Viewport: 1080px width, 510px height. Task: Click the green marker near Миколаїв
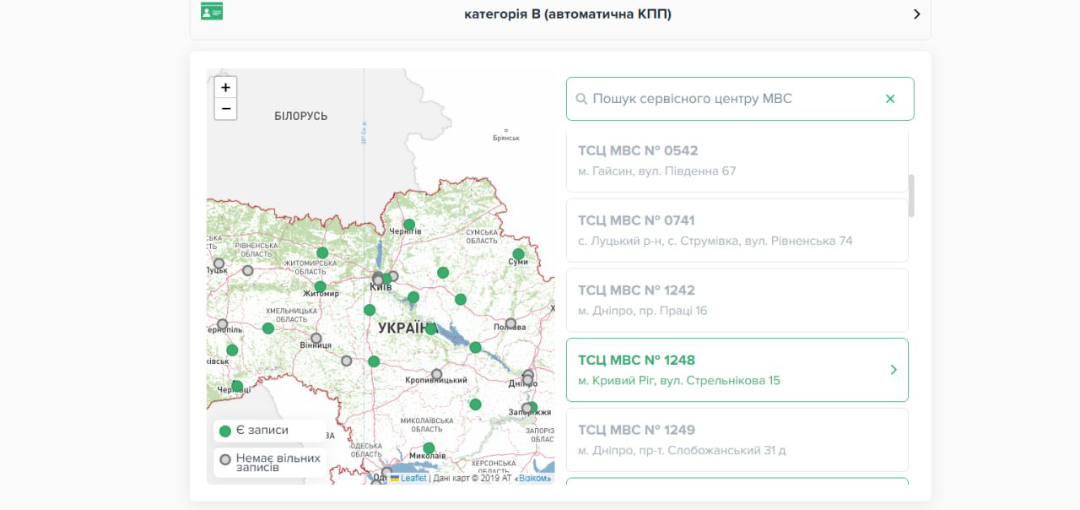tap(429, 448)
